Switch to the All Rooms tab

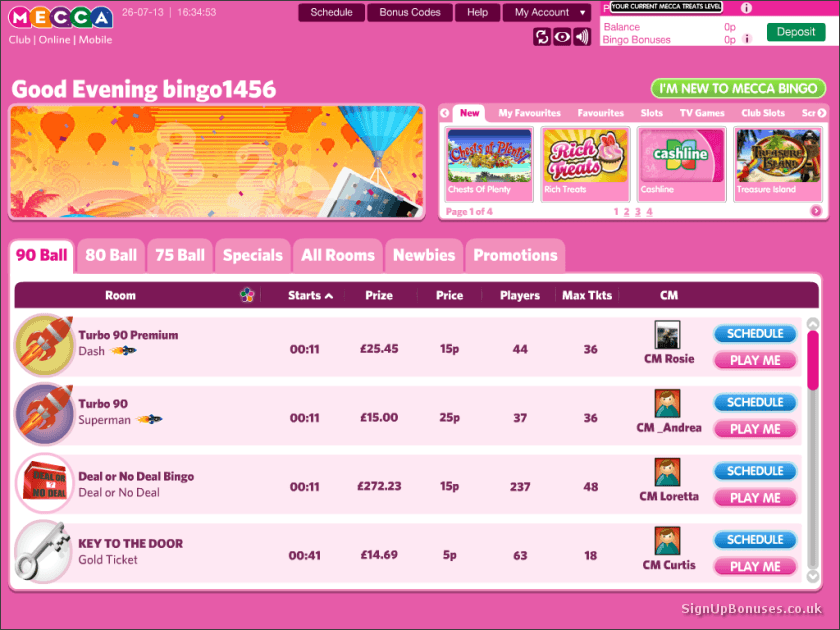338,256
